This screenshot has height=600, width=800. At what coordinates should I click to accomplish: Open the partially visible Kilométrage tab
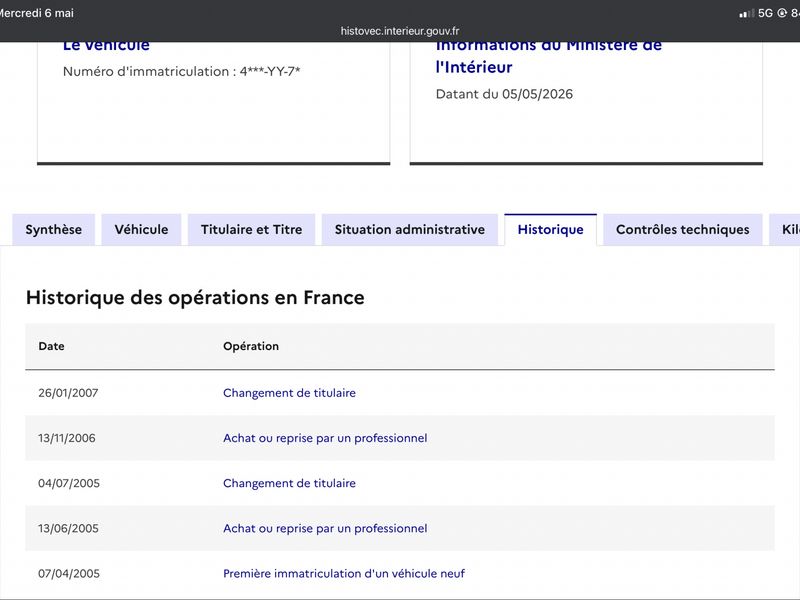pyautogui.click(x=786, y=230)
